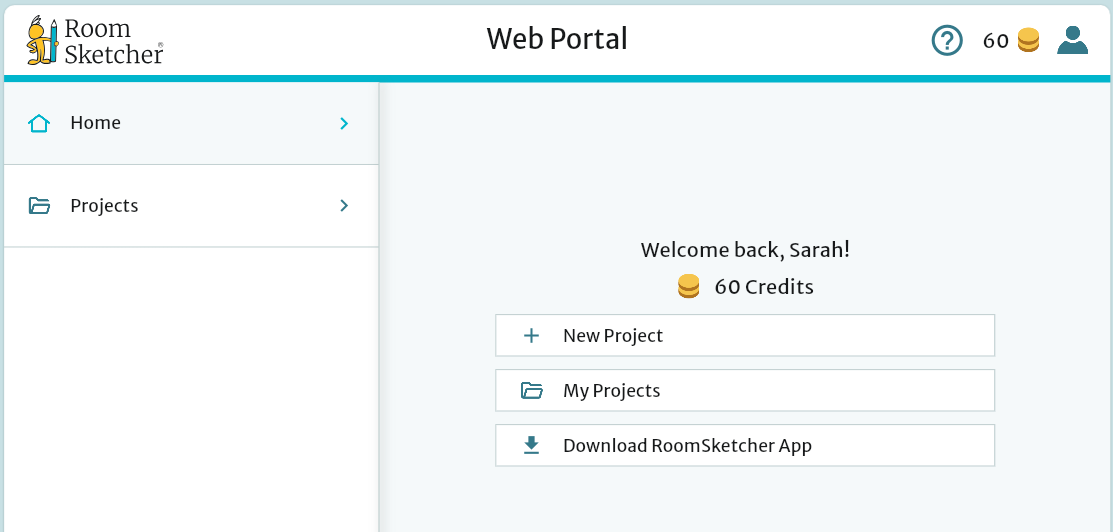Expand the Projects chevron arrow
The height and width of the screenshot is (532, 1113).
(344, 206)
